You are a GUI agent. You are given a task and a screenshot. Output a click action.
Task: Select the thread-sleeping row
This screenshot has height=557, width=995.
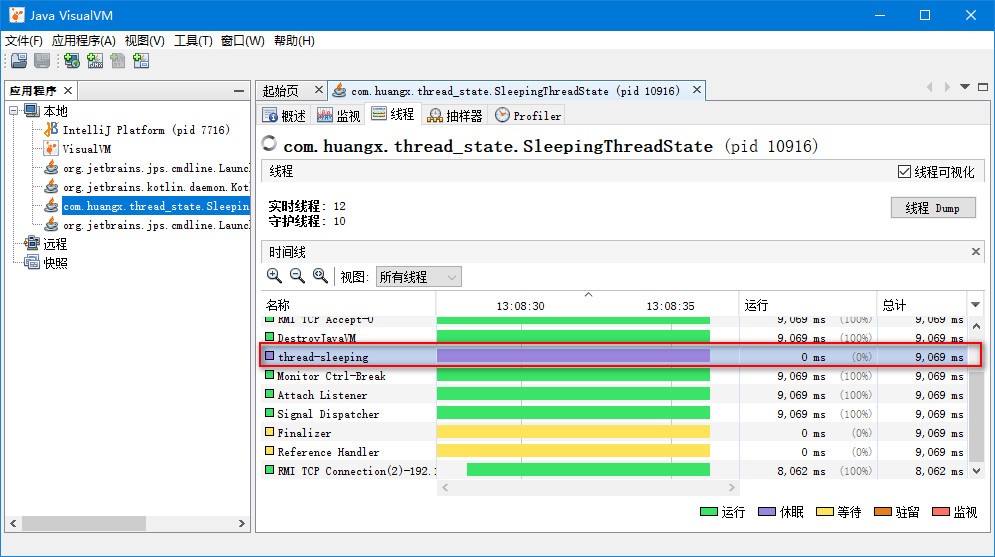pos(614,357)
